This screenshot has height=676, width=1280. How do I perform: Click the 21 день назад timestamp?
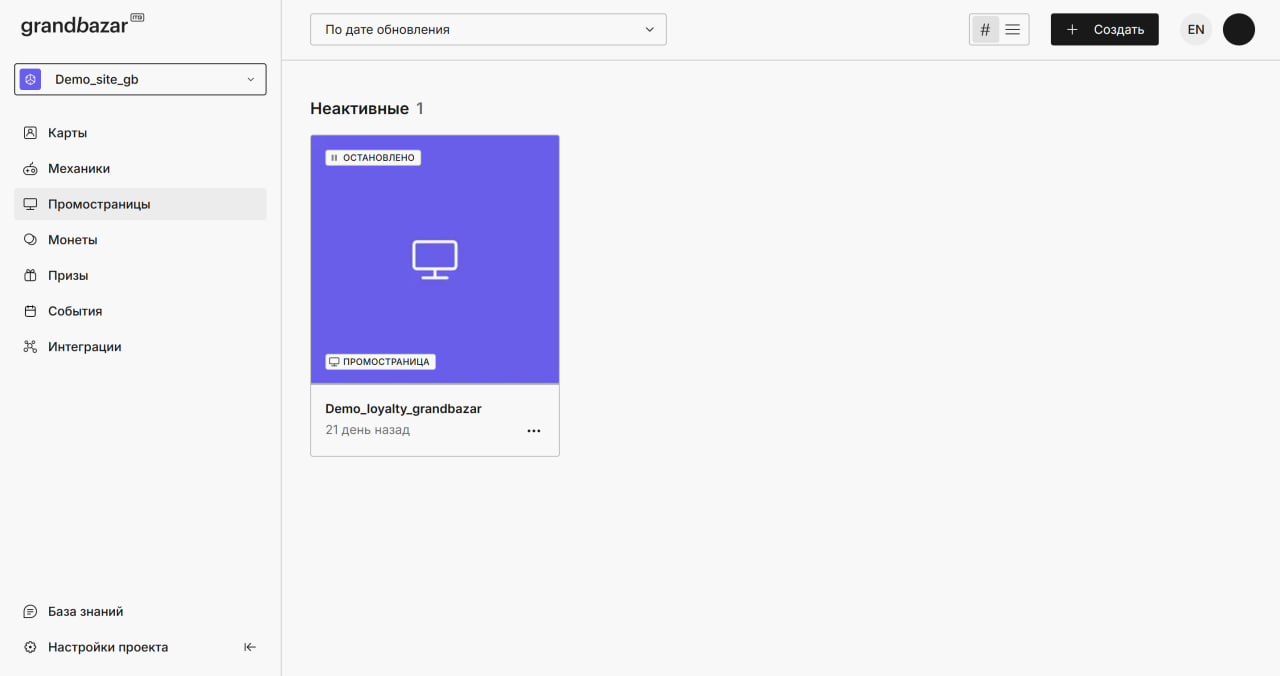point(368,430)
